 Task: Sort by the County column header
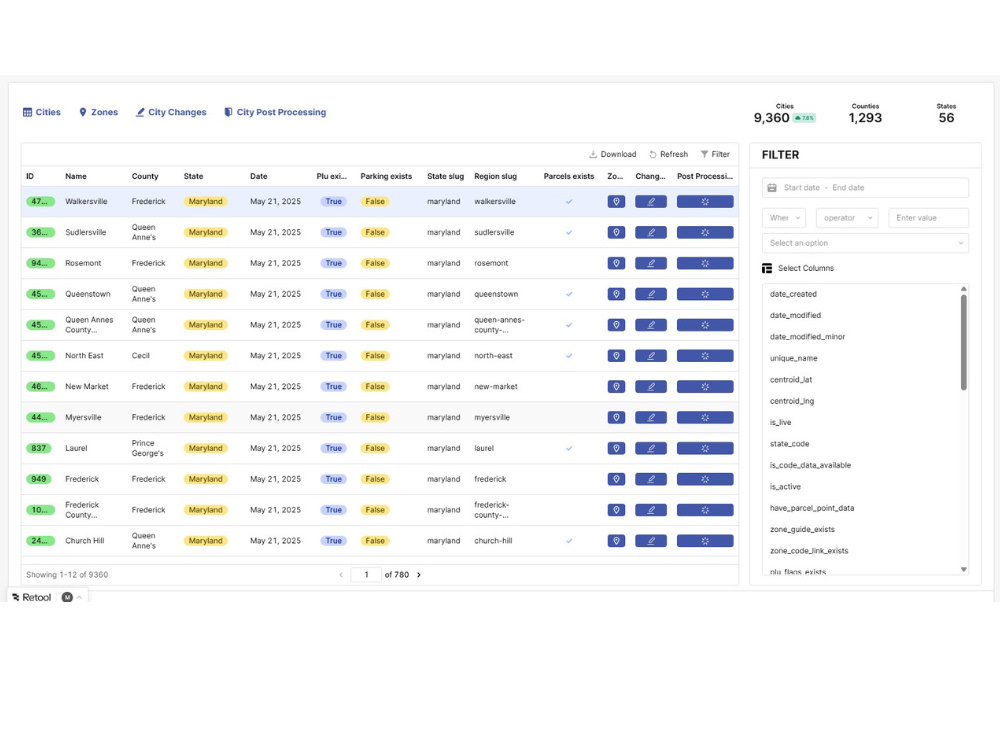click(145, 176)
